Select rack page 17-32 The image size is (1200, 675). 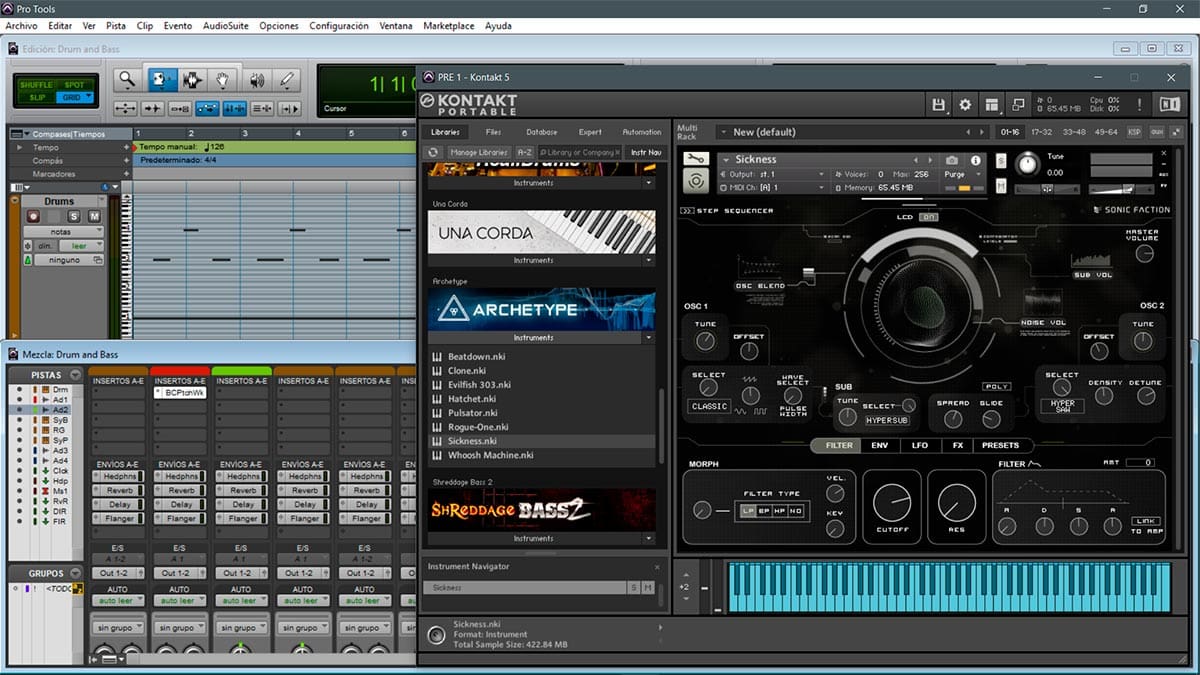[1042, 132]
